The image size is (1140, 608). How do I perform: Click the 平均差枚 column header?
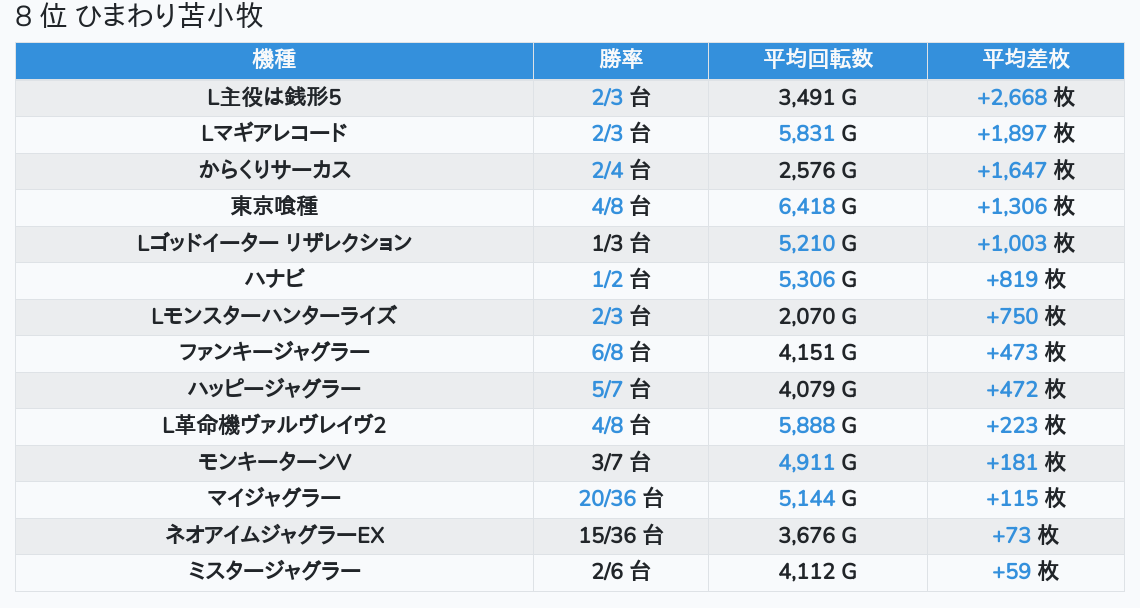tap(1025, 60)
